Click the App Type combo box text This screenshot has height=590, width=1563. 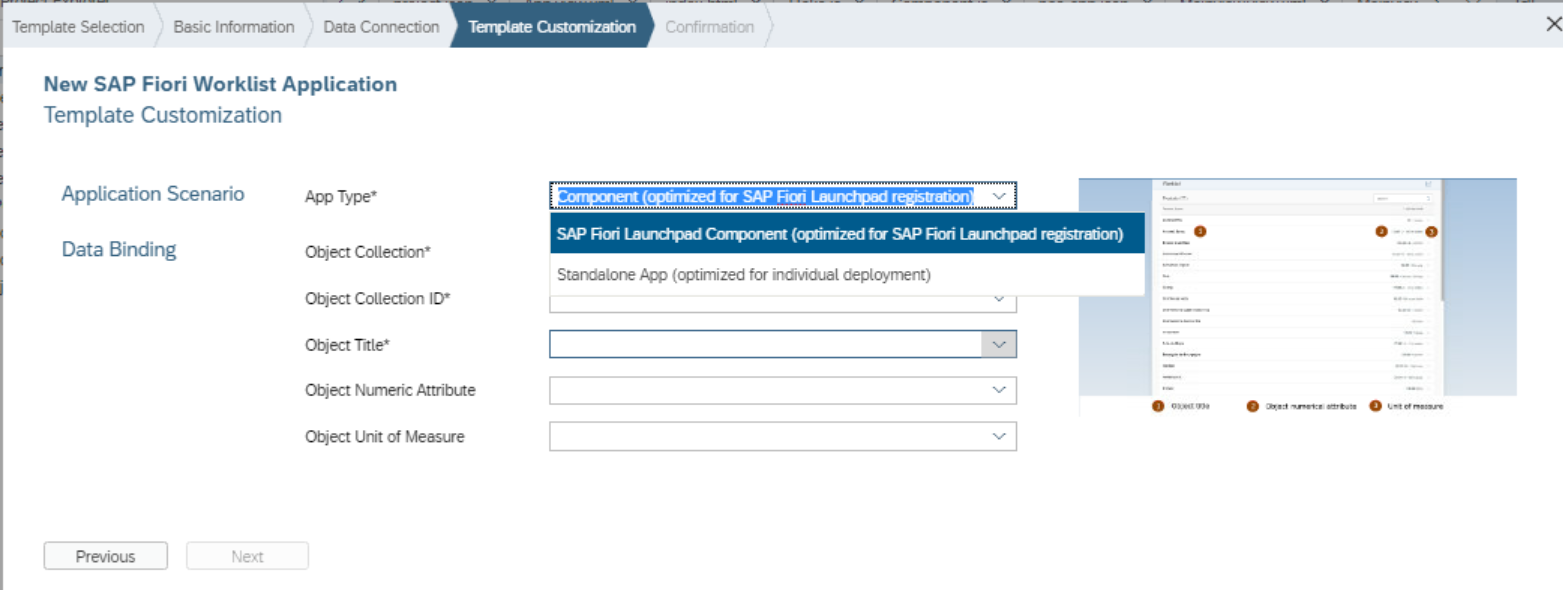765,196
